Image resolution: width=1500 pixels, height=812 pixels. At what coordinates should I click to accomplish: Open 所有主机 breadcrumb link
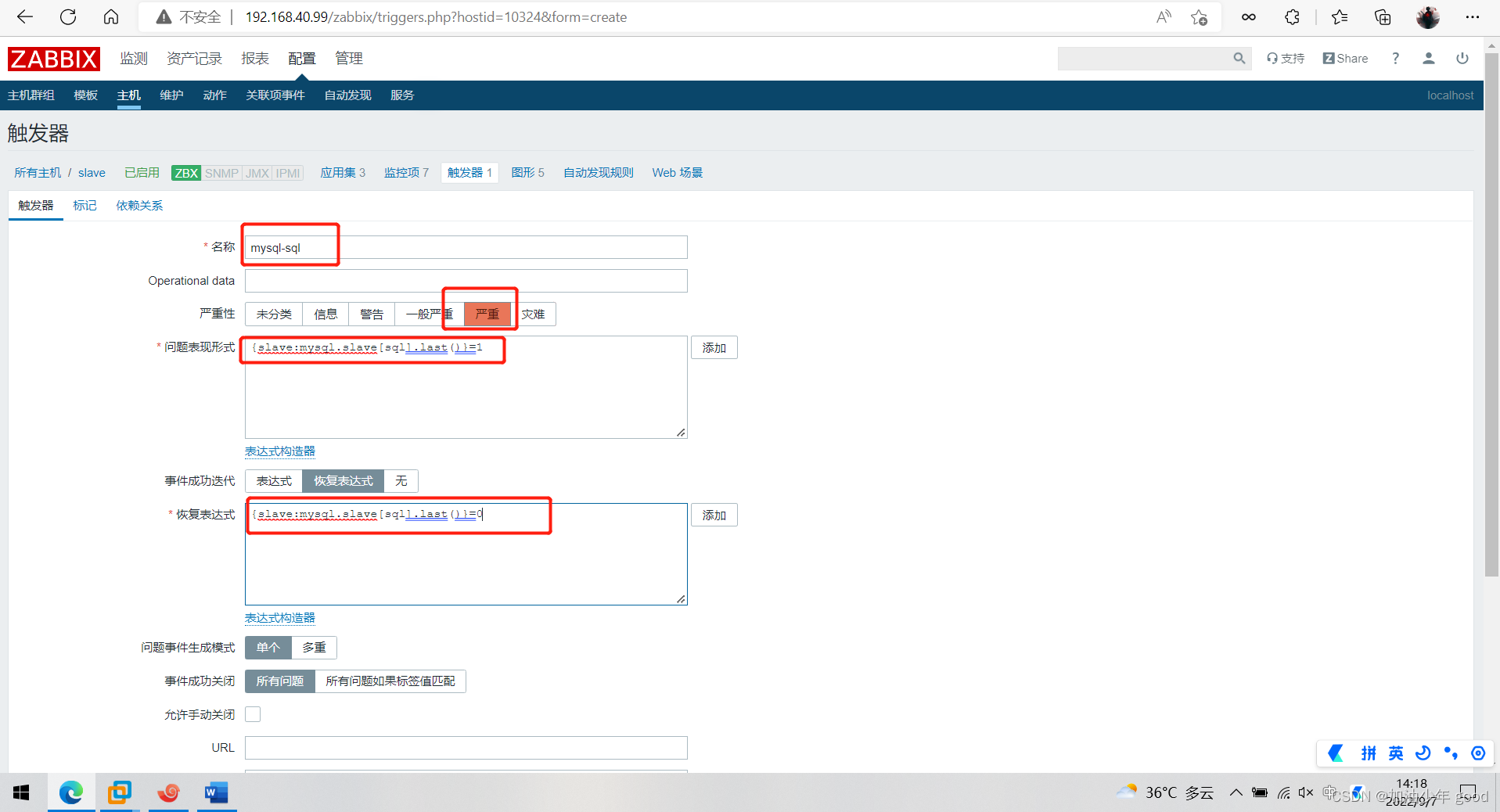coord(38,173)
